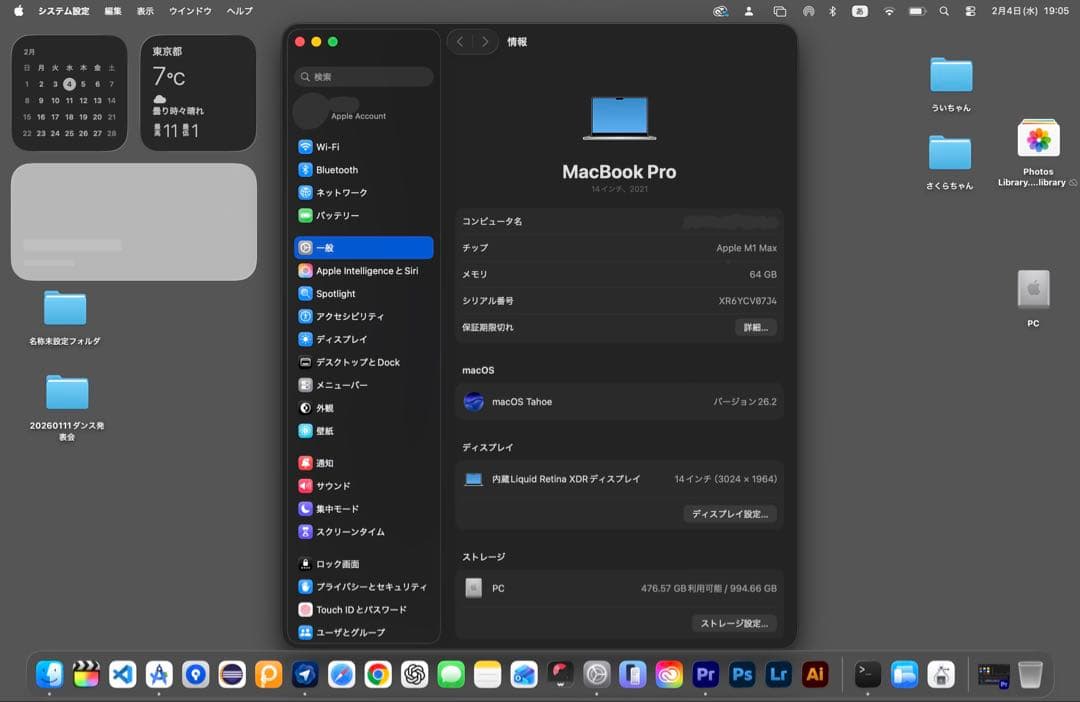Launch Premiere Pro from the Dock
The height and width of the screenshot is (702, 1080).
click(706, 675)
